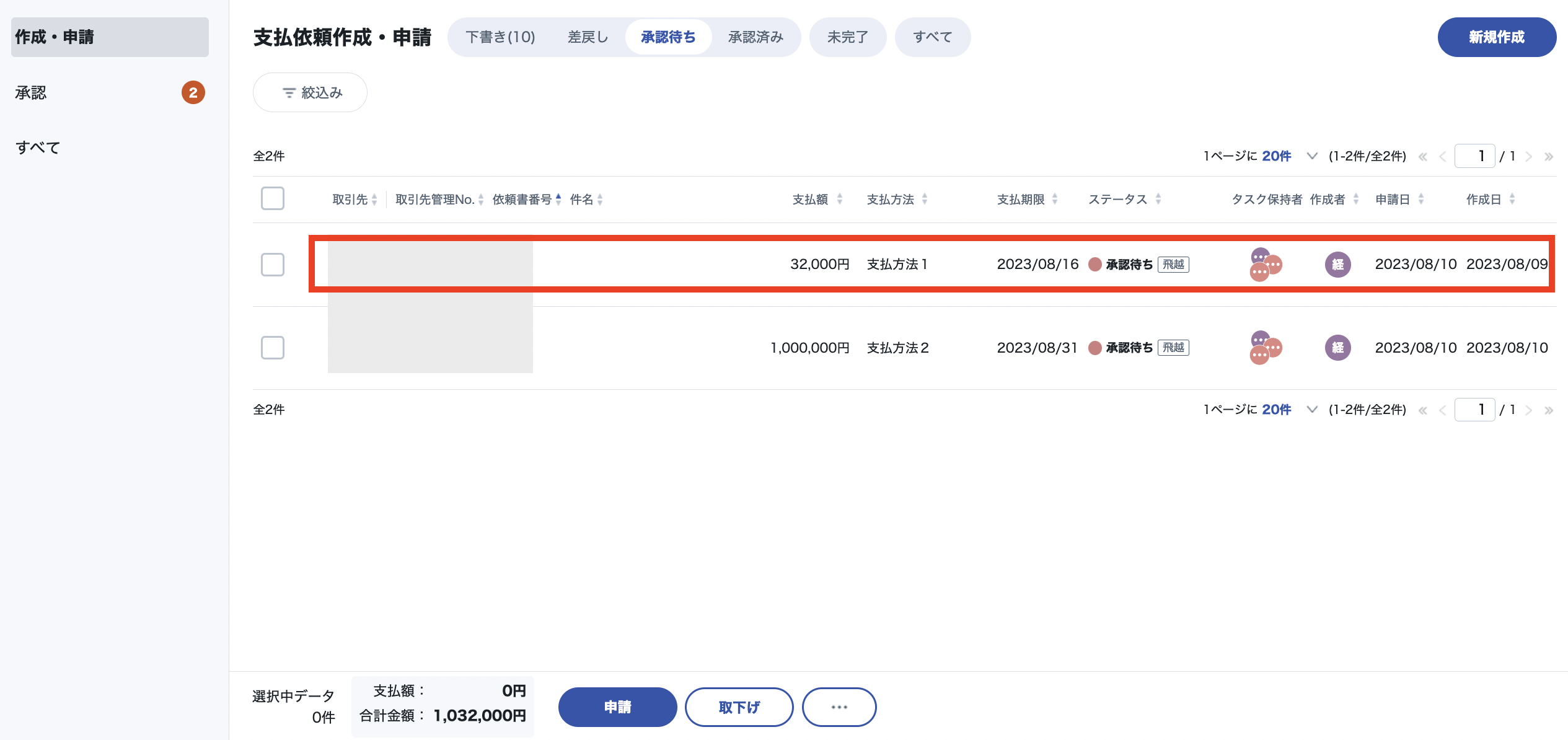Click creator avatar 経 in 32,000円 row

coord(1338,265)
